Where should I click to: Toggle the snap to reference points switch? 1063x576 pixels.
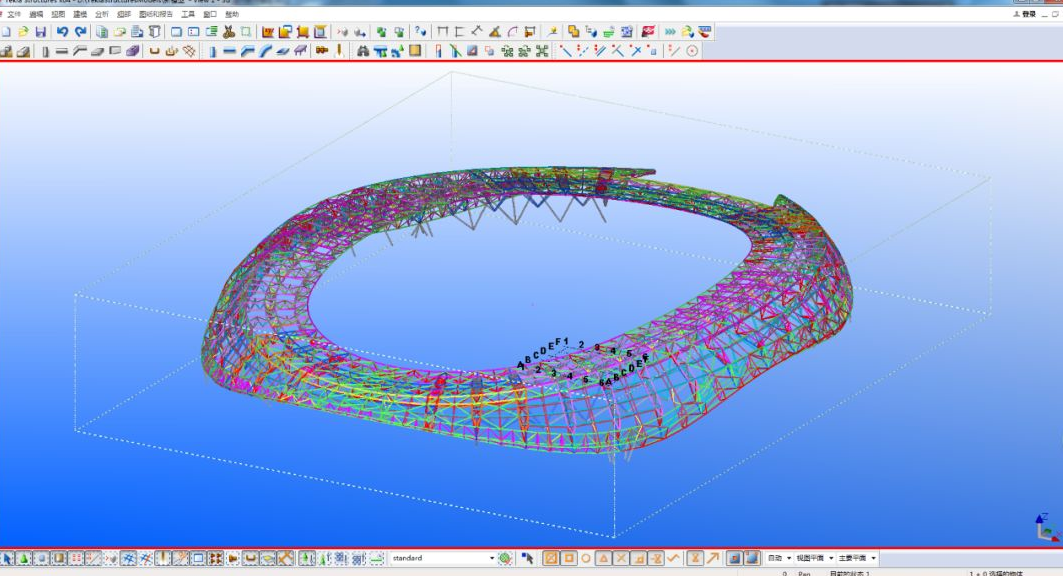(735, 558)
